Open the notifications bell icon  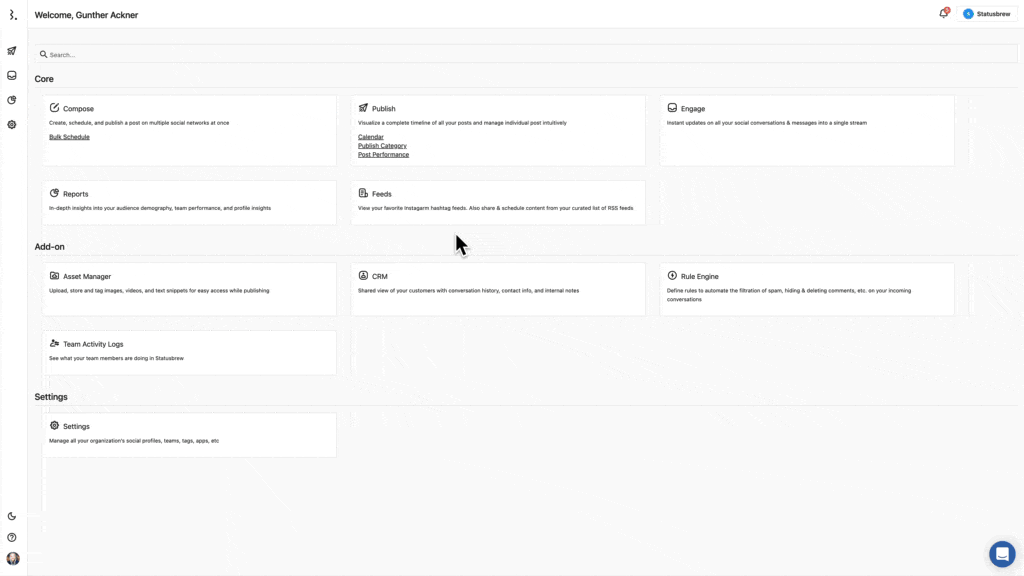point(943,14)
